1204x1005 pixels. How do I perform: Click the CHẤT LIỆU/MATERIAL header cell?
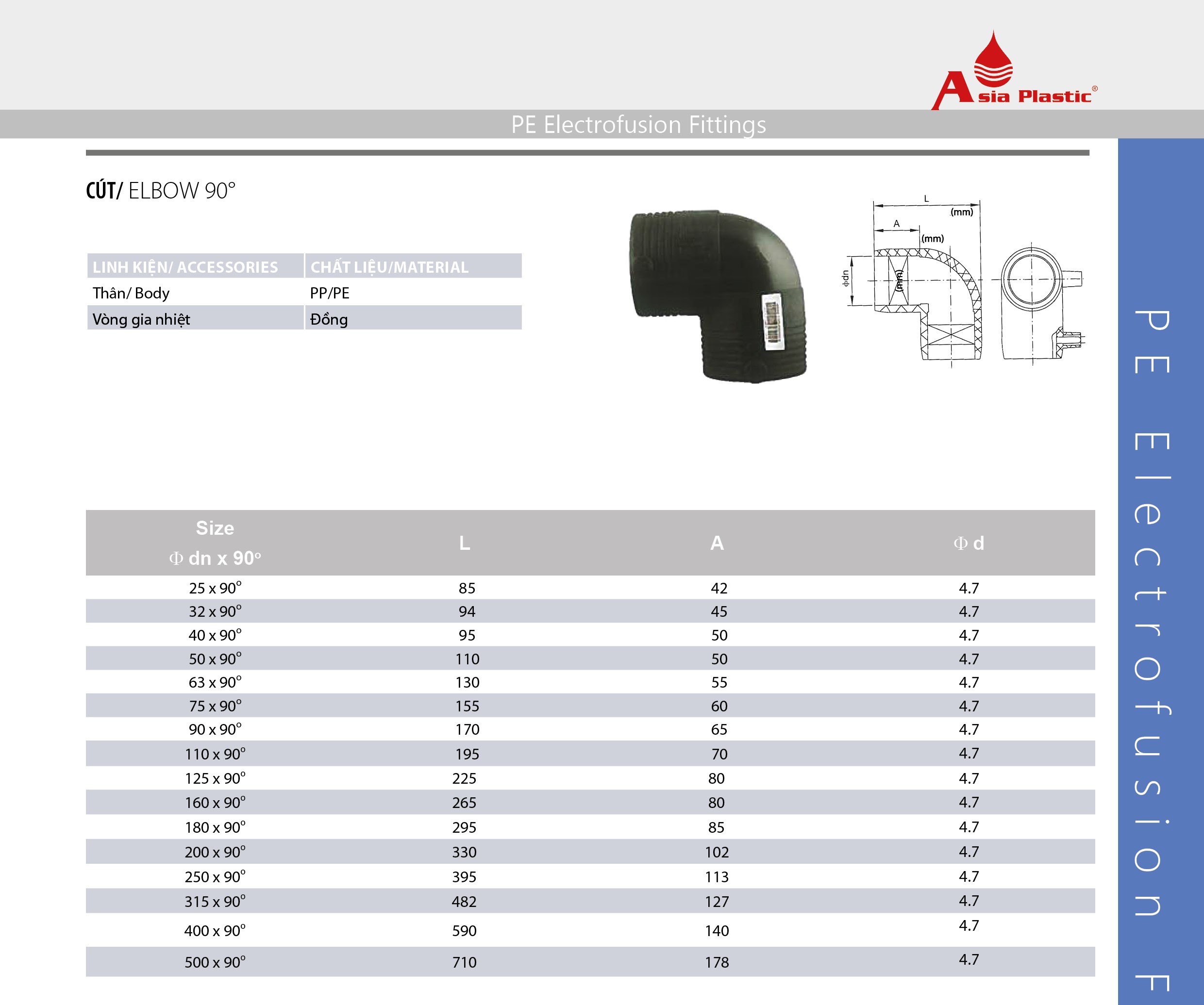pos(389,267)
